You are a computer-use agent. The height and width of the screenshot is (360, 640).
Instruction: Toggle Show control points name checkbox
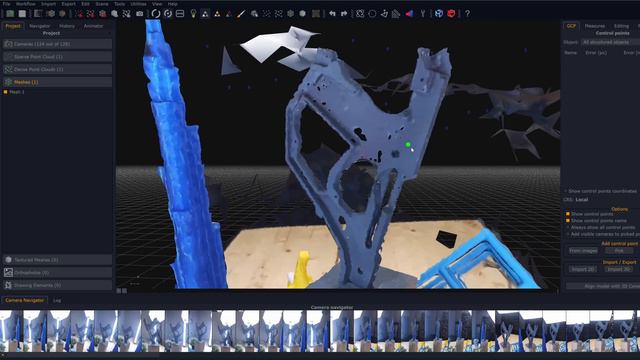567,220
